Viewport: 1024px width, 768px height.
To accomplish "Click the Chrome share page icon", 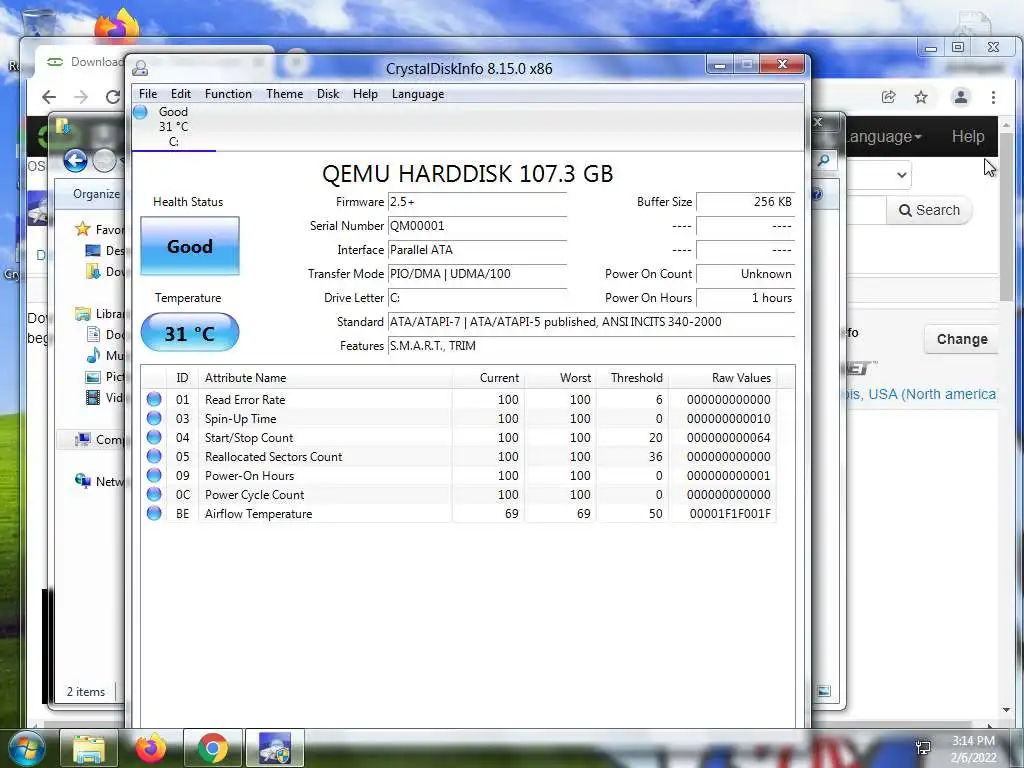I will coord(888,97).
